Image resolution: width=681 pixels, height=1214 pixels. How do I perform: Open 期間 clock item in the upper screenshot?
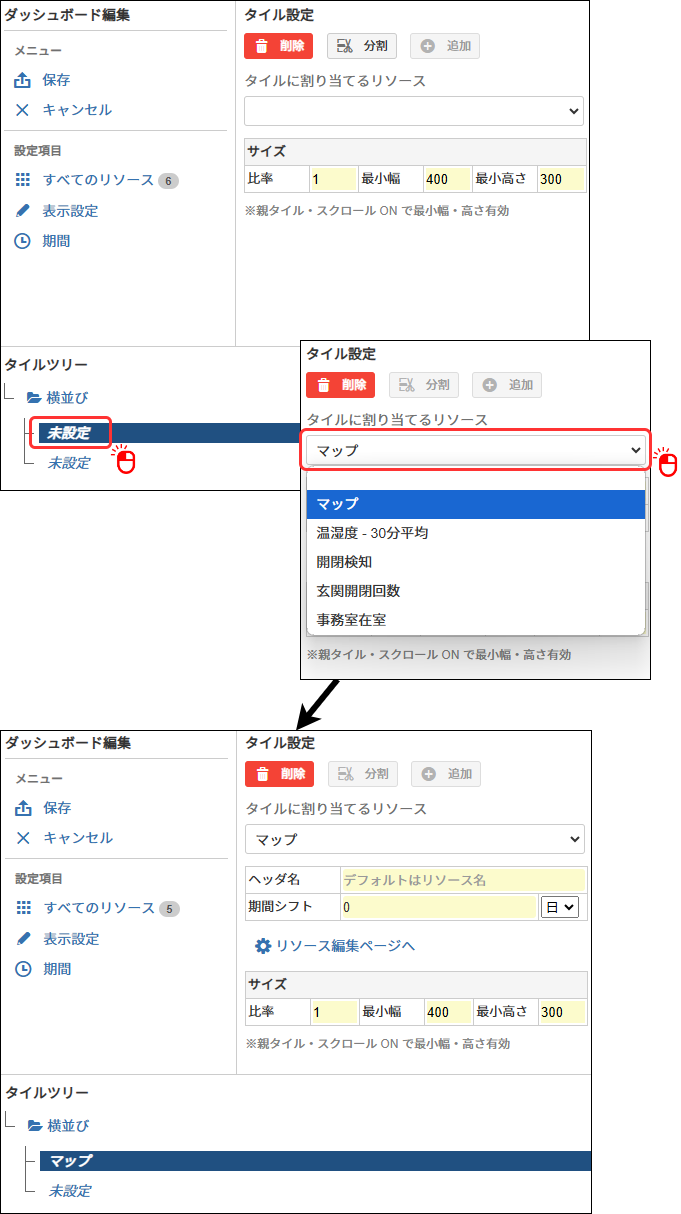[42, 241]
